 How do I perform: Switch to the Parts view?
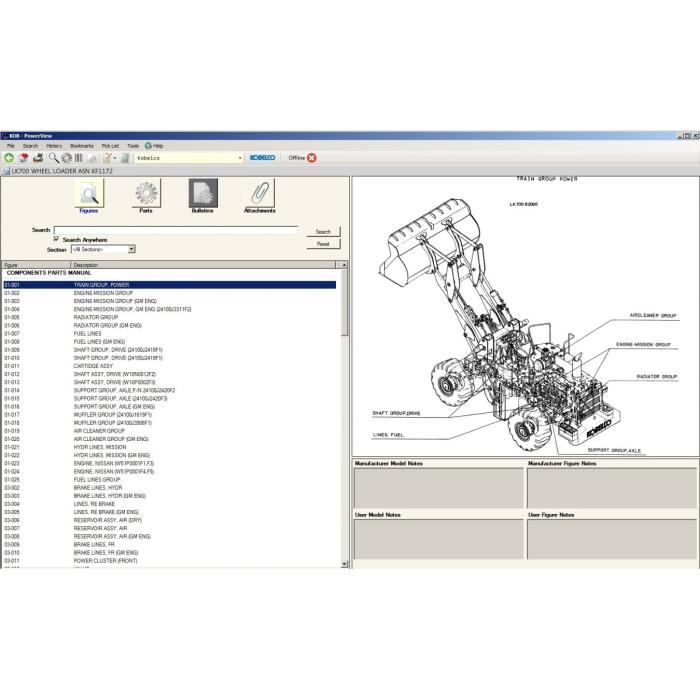click(x=146, y=196)
